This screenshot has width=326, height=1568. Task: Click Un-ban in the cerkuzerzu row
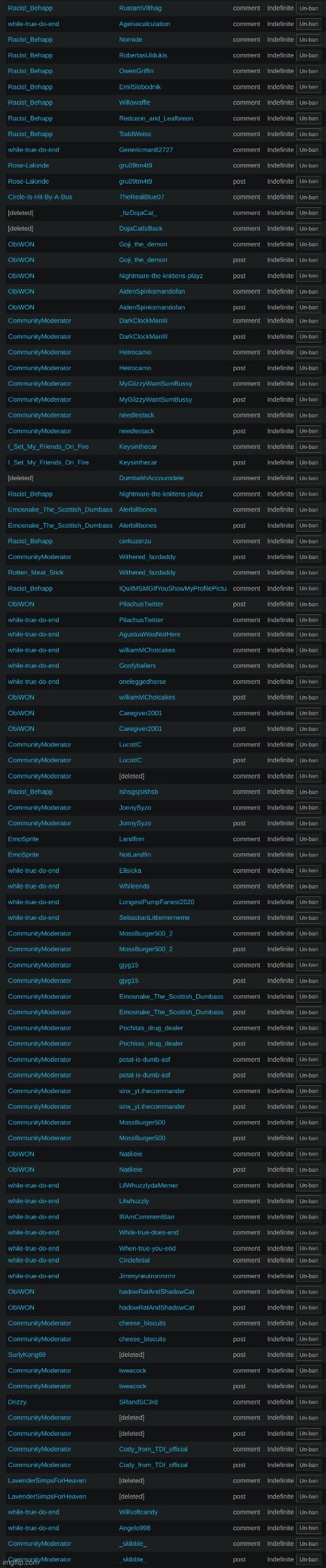pyautogui.click(x=308, y=541)
